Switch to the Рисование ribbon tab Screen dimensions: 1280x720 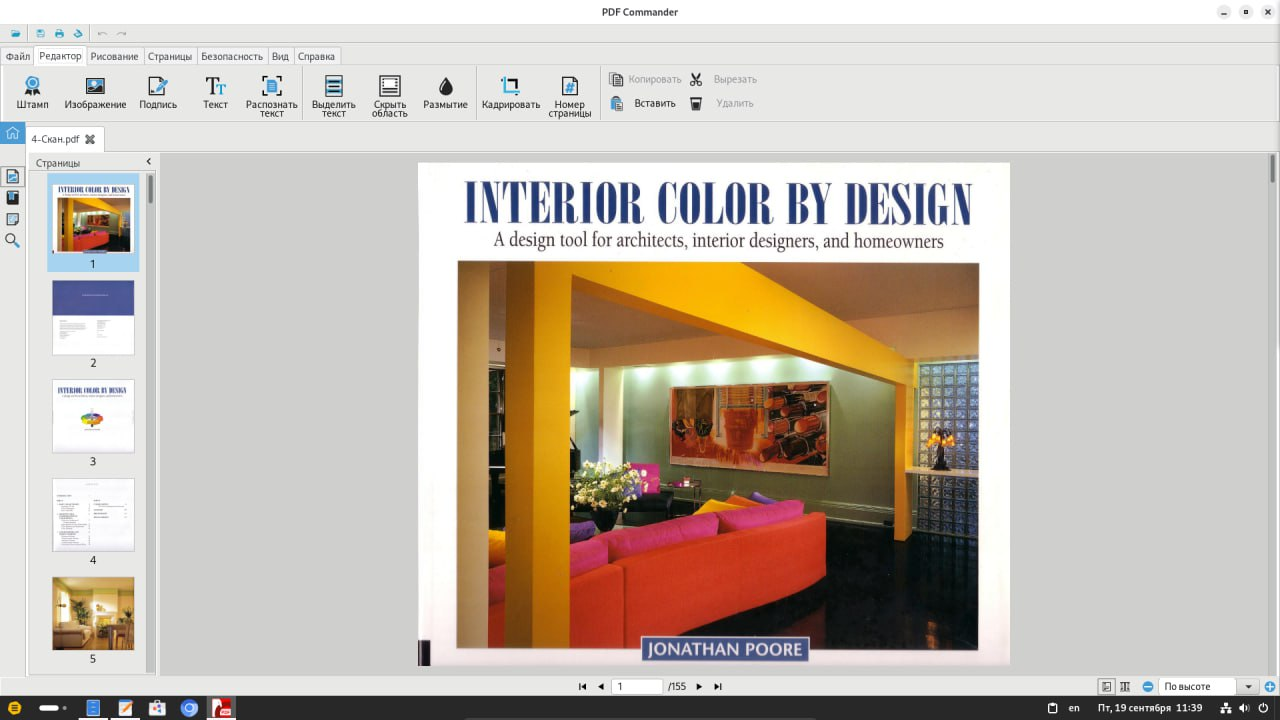(114, 56)
